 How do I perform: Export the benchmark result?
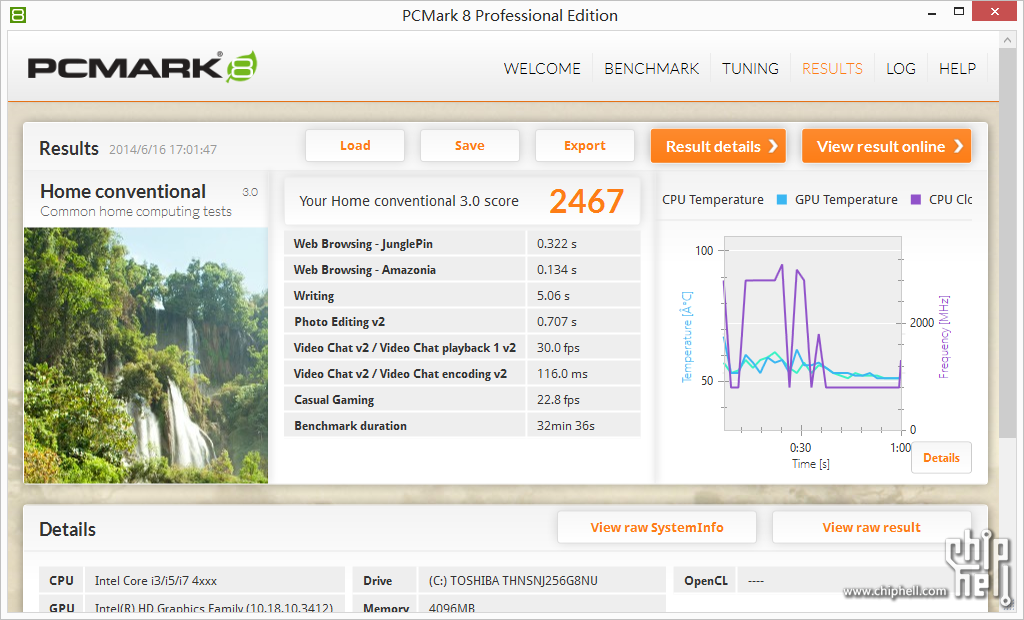pos(584,146)
